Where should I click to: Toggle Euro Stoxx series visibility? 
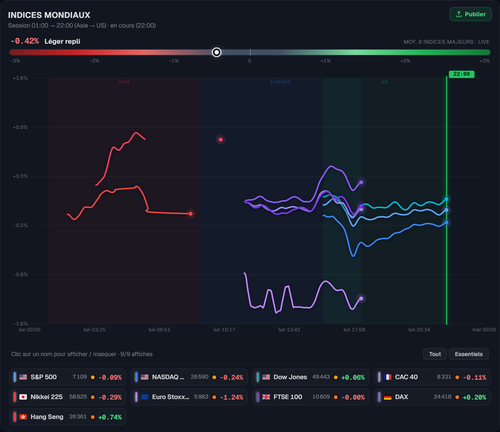(189, 397)
